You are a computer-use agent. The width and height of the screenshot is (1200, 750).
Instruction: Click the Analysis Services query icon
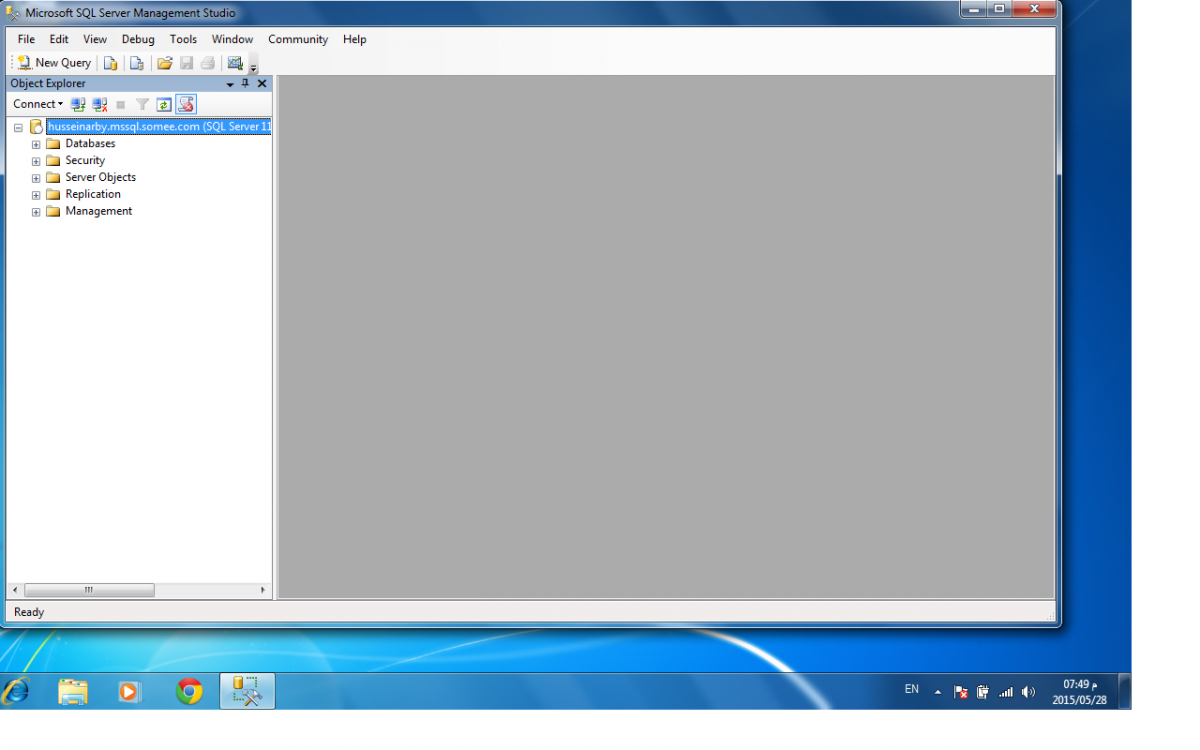pyautogui.click(x=137, y=63)
